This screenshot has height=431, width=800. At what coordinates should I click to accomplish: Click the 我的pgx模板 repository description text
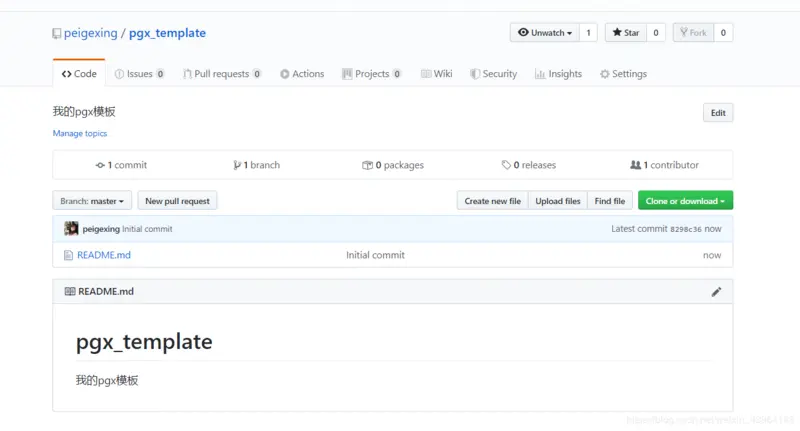(x=84, y=112)
